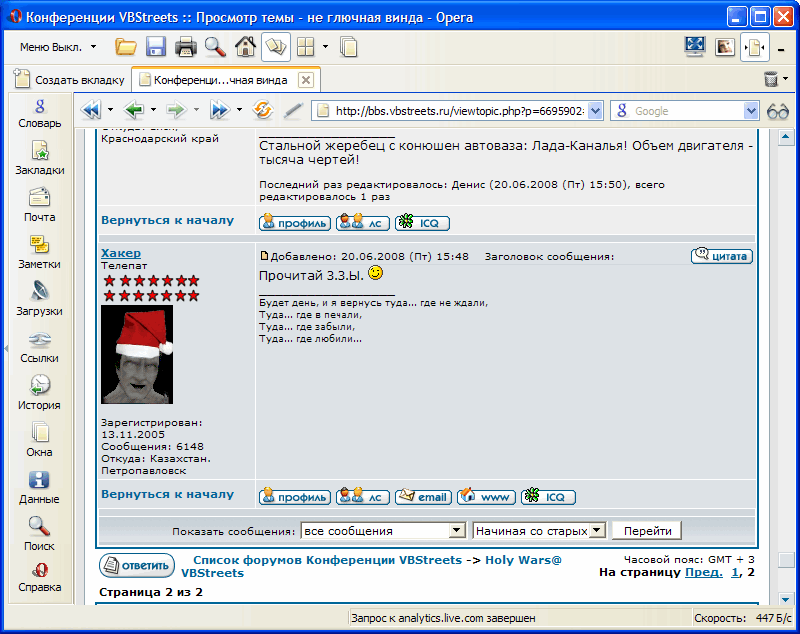Open the История history panel

(x=40, y=393)
